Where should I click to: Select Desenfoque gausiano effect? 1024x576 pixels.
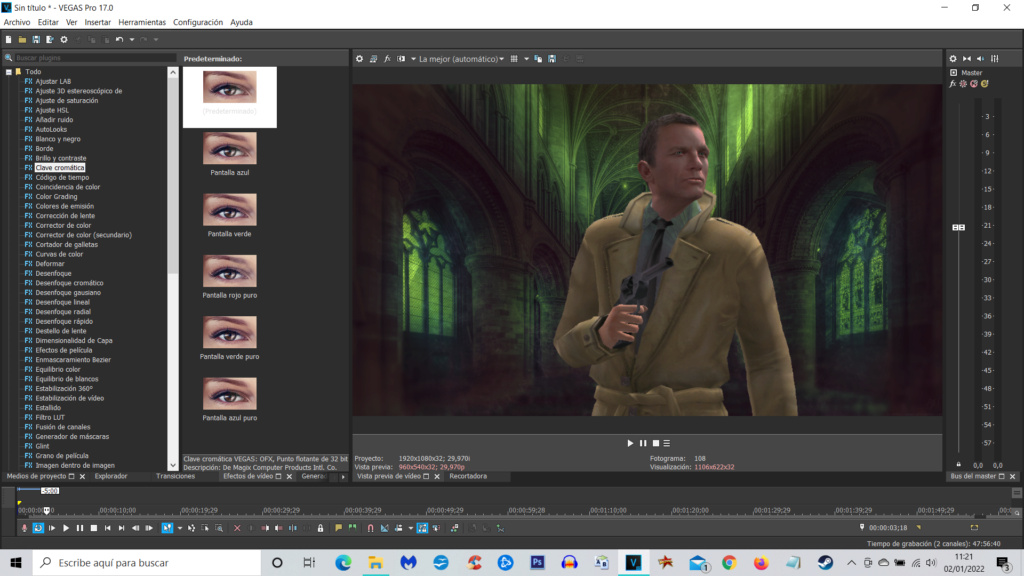pos(68,293)
